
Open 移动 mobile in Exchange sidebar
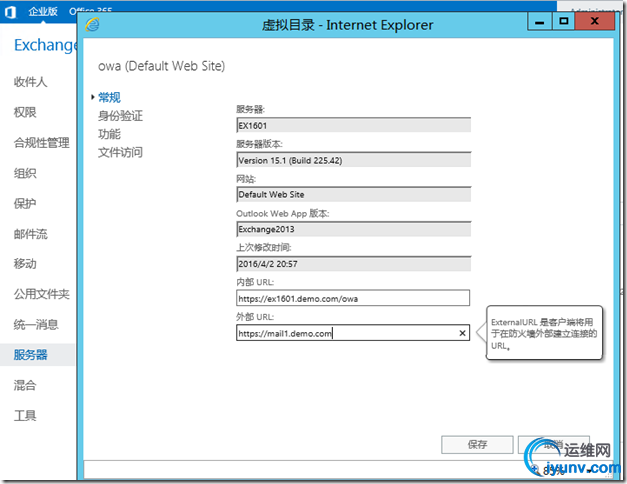click(x=25, y=264)
